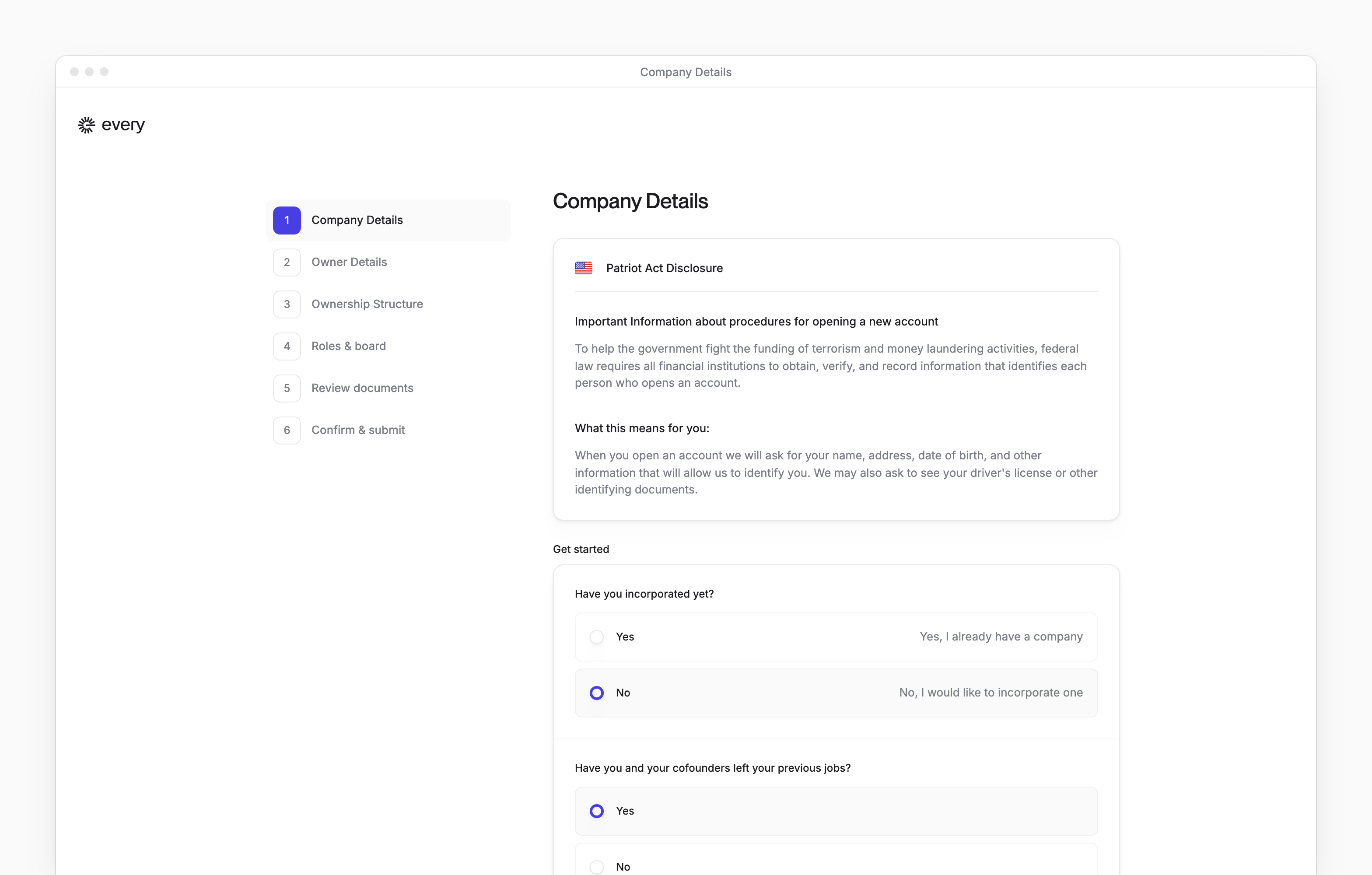The image size is (1372, 875).
Task: Select step number 2 badge
Action: click(x=287, y=262)
